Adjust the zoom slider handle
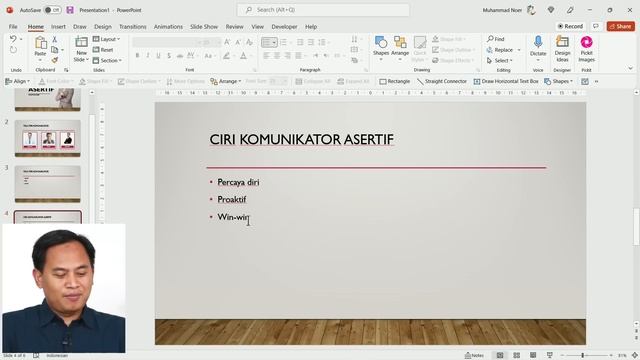Screen dimensions: 640x360 click(583, 356)
